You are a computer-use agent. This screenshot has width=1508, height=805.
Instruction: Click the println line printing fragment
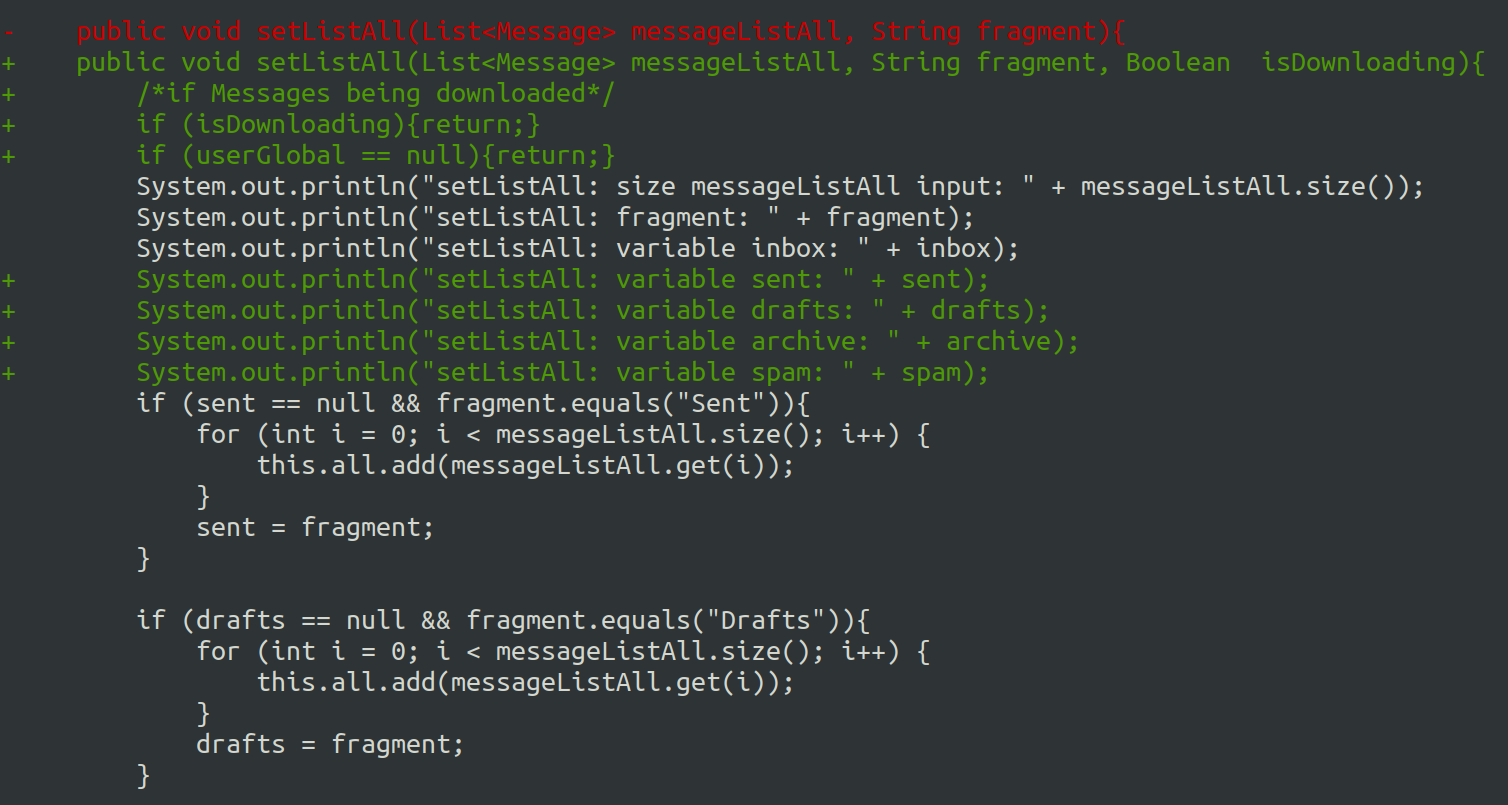[555, 218]
